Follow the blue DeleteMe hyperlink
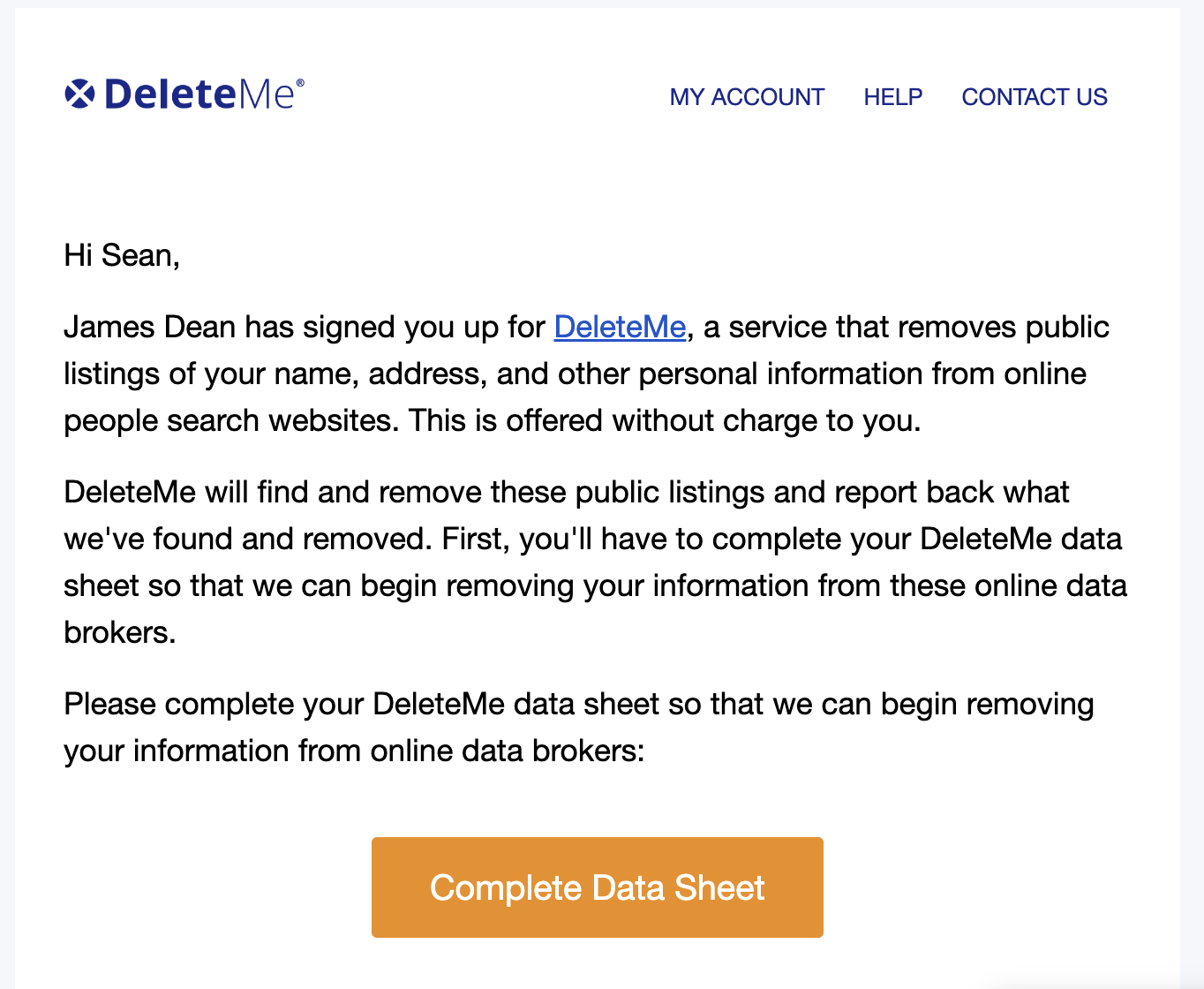This screenshot has height=989, width=1204. pos(620,328)
